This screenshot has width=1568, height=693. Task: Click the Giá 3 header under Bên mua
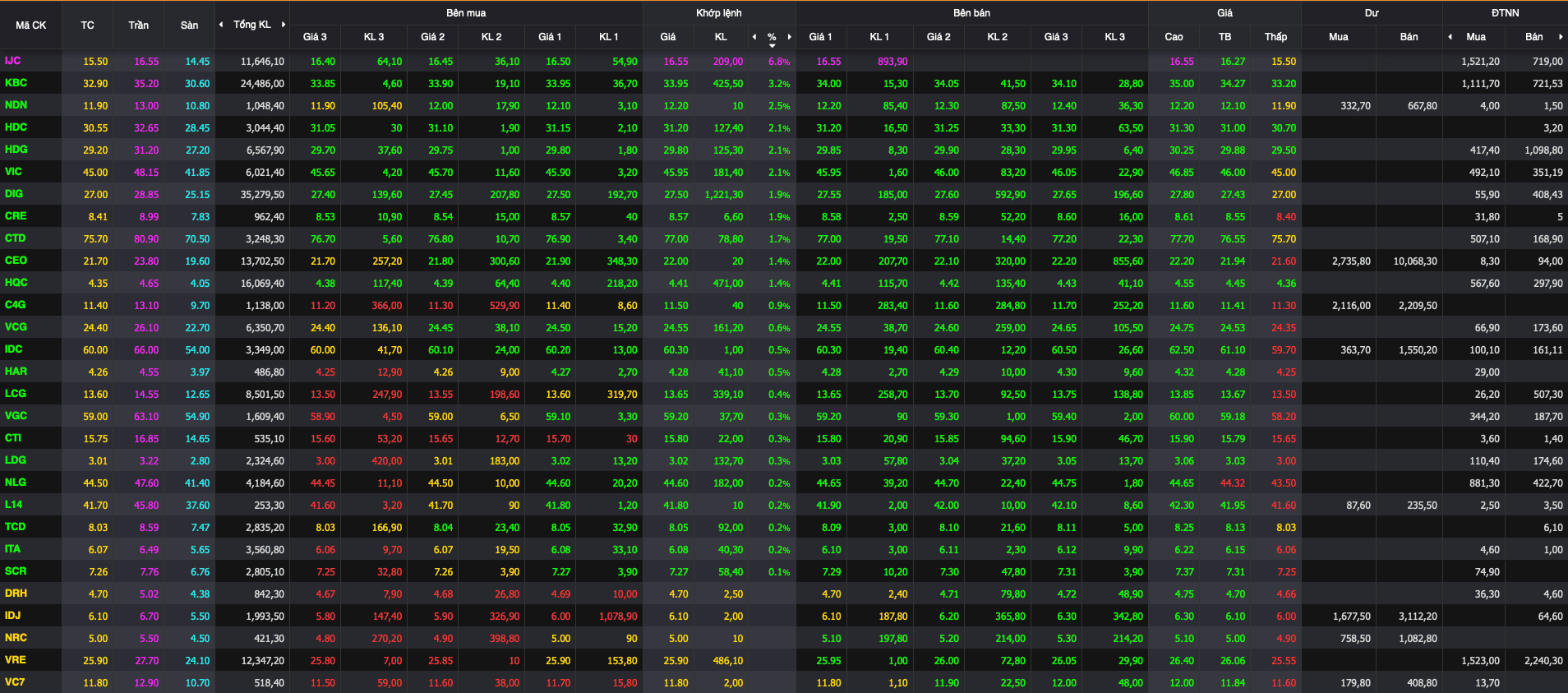tap(315, 37)
